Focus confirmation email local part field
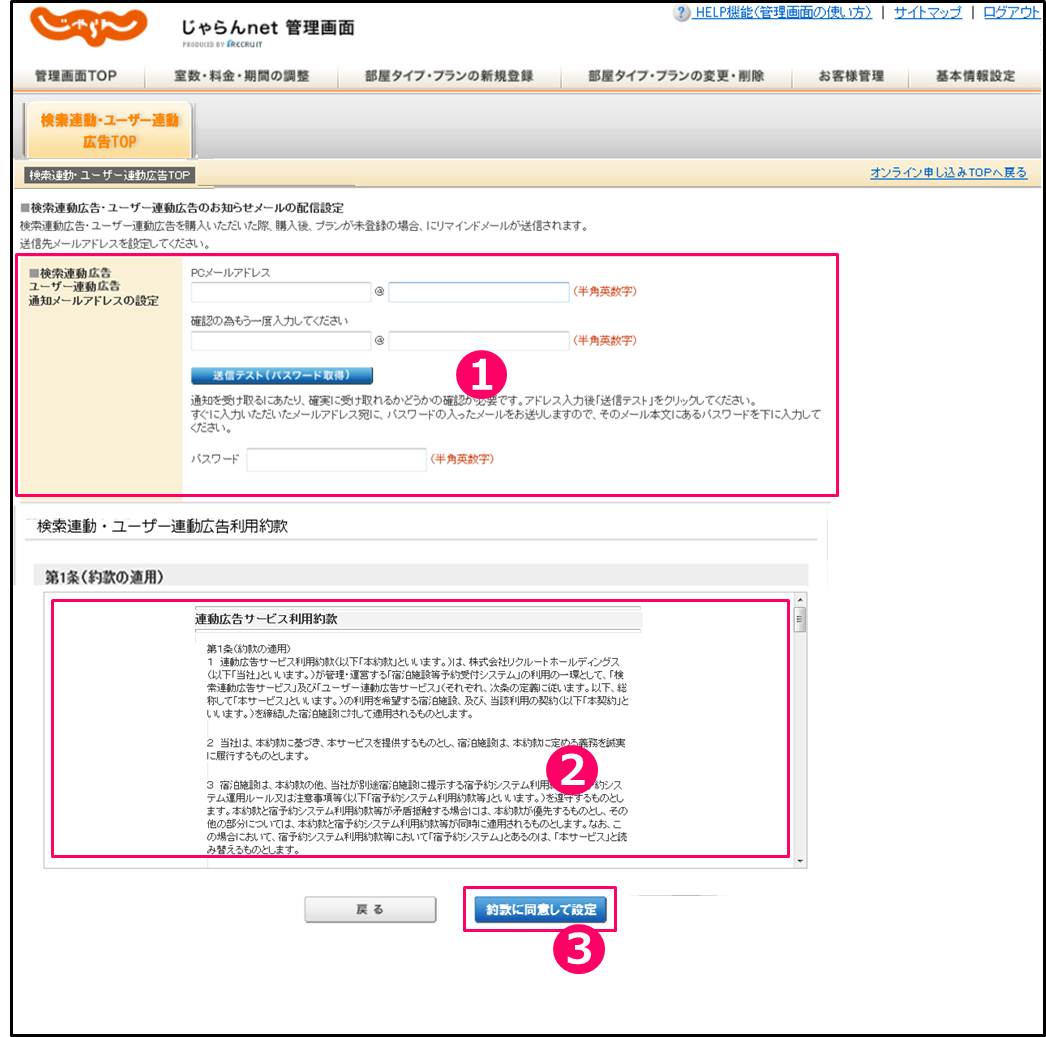This screenshot has width=1046, height=1037. click(280, 341)
